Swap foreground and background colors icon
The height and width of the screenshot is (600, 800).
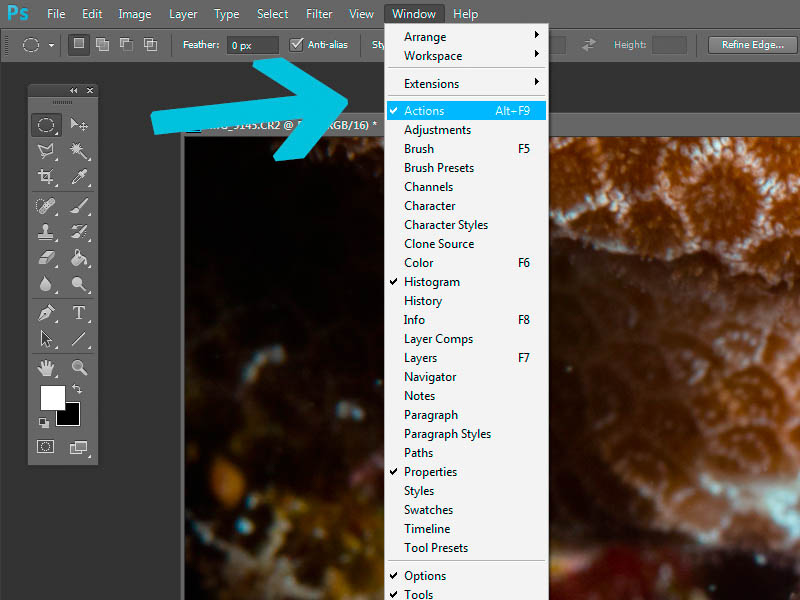[x=78, y=389]
